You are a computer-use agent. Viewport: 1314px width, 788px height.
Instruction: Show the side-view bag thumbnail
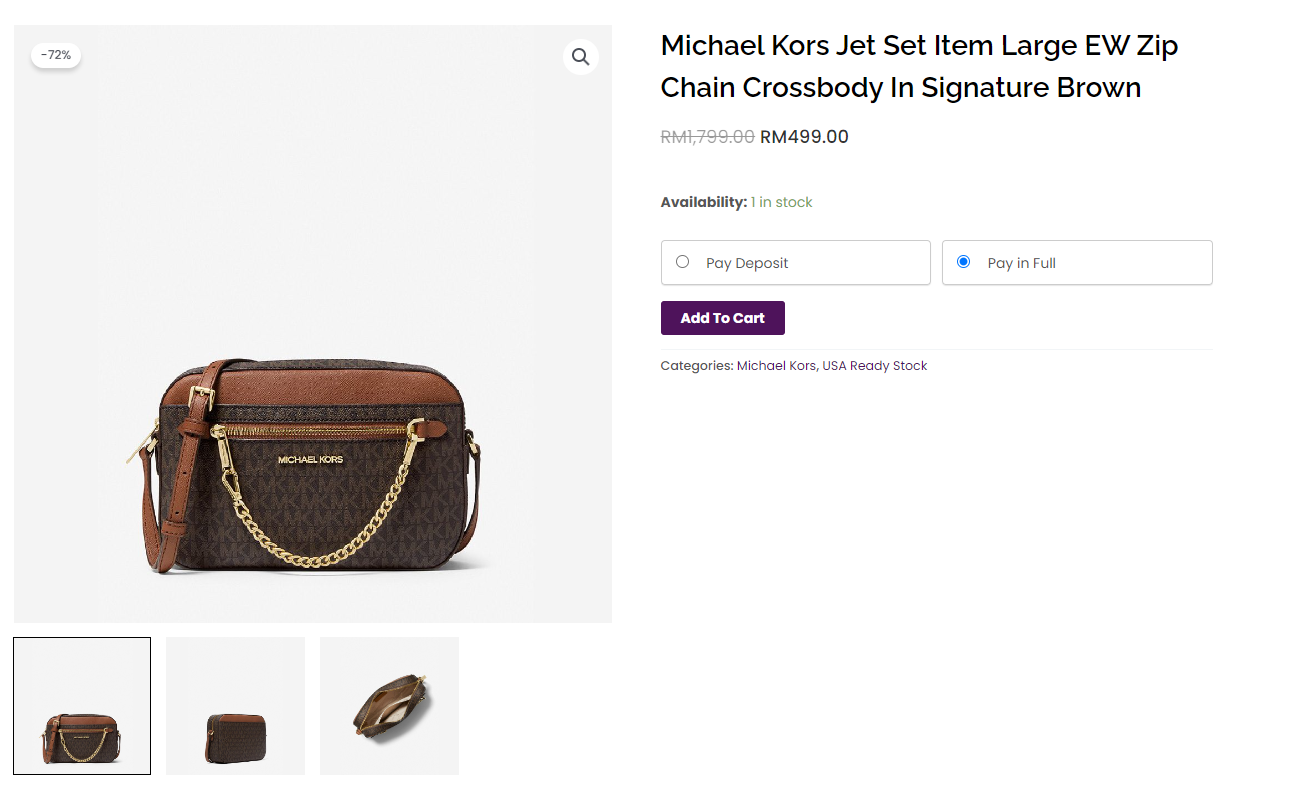coord(235,706)
